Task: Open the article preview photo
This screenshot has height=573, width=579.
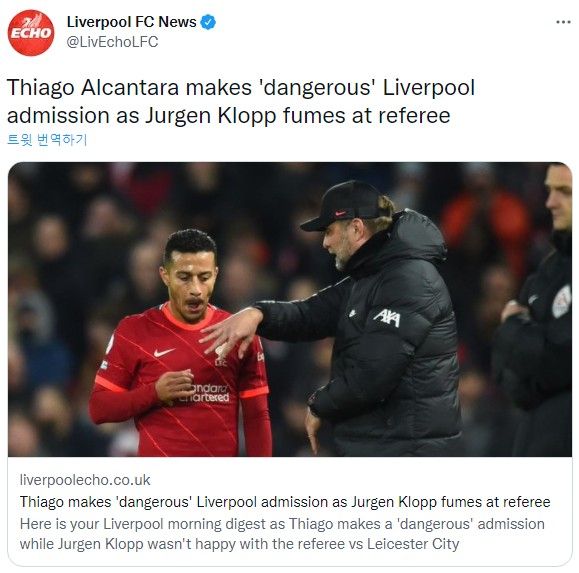Action: 290,309
